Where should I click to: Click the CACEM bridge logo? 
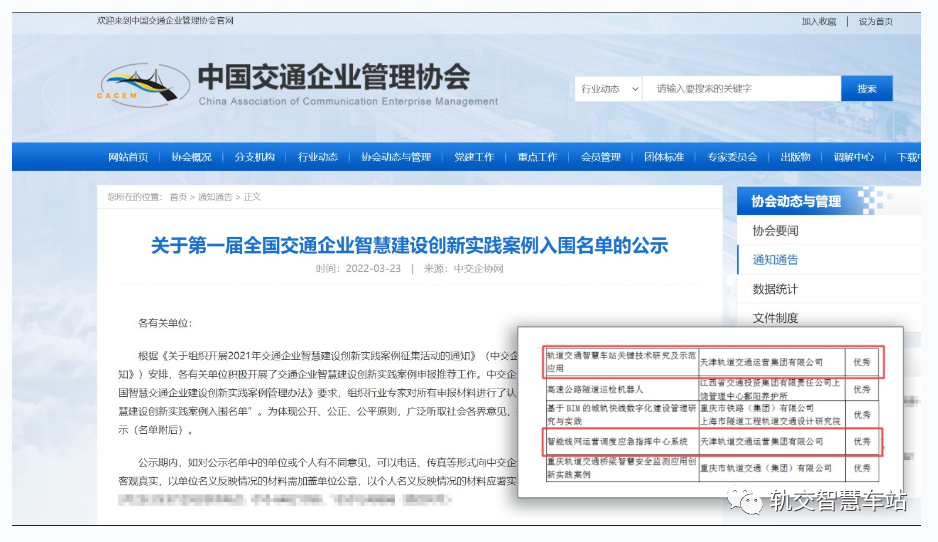(x=144, y=85)
